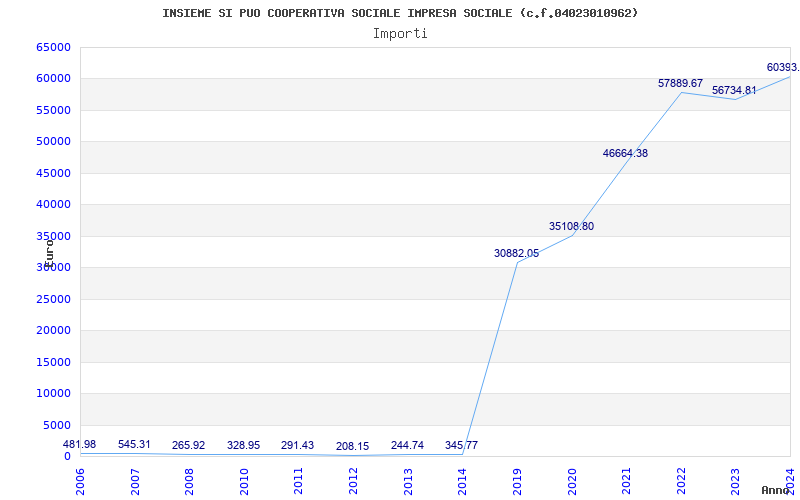
Task: Select the 2022 year axis label
Action: point(681,481)
